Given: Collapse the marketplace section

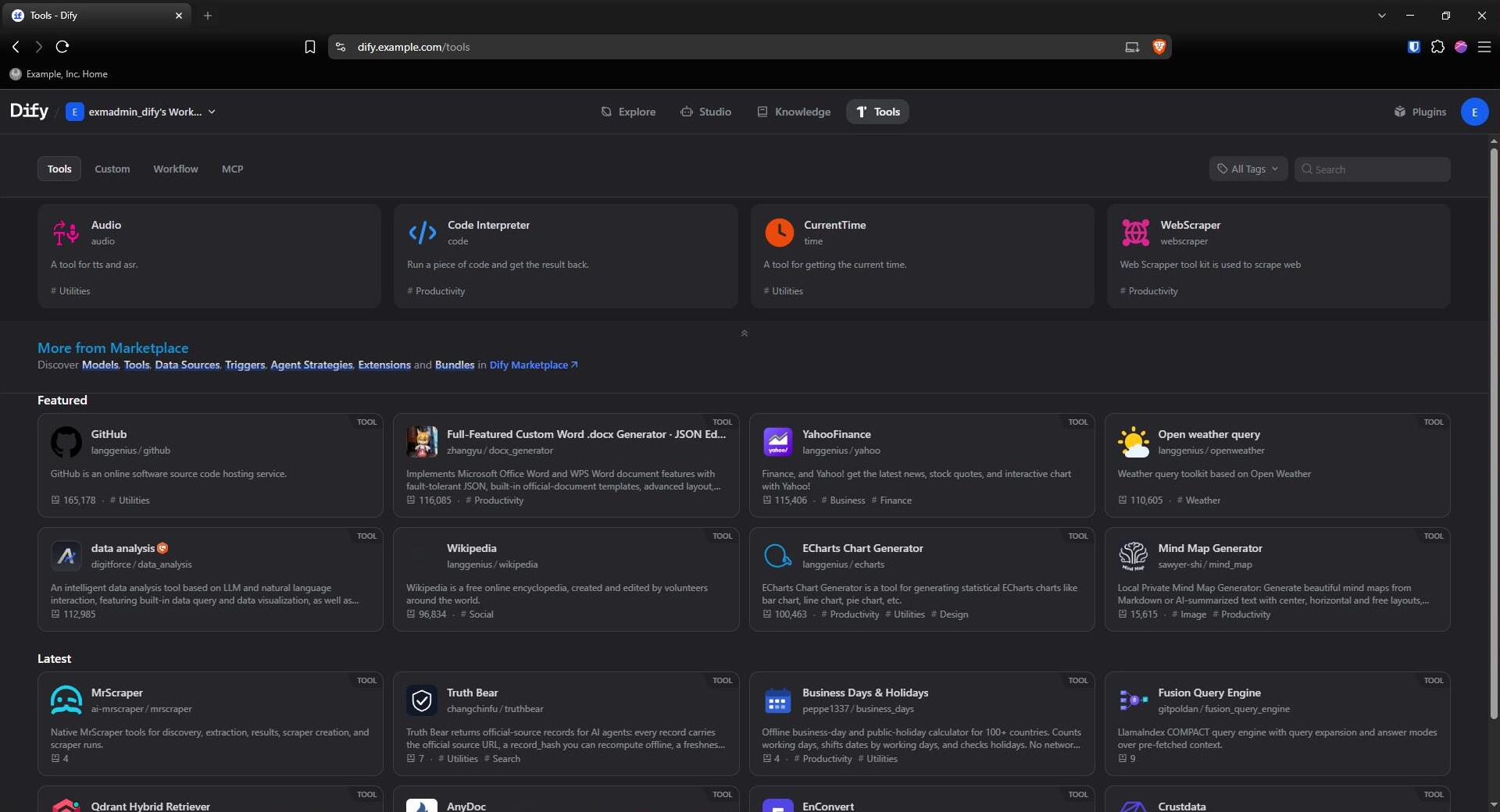Looking at the screenshot, I should tap(744, 333).
